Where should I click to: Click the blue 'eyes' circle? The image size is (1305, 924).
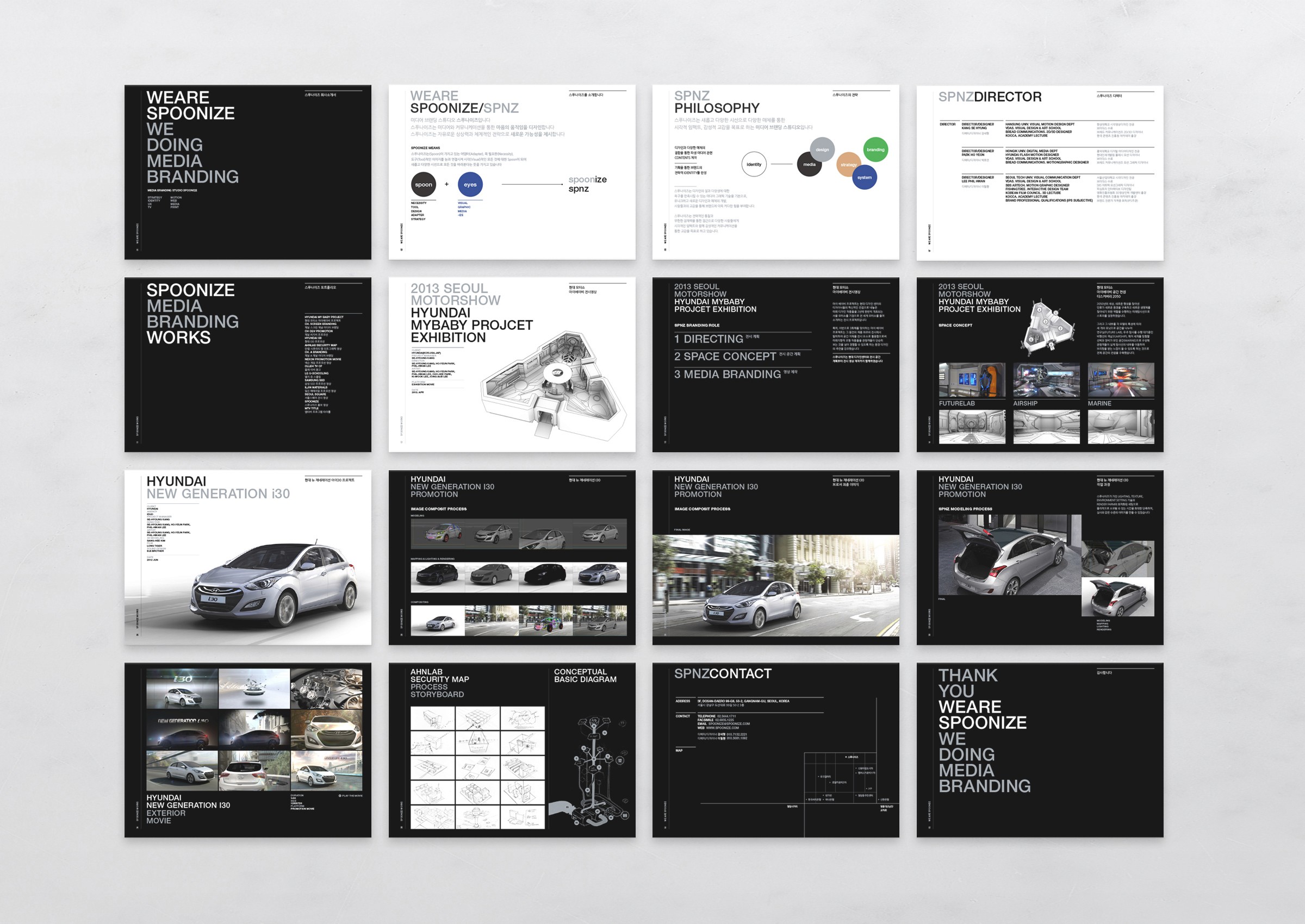click(x=470, y=184)
